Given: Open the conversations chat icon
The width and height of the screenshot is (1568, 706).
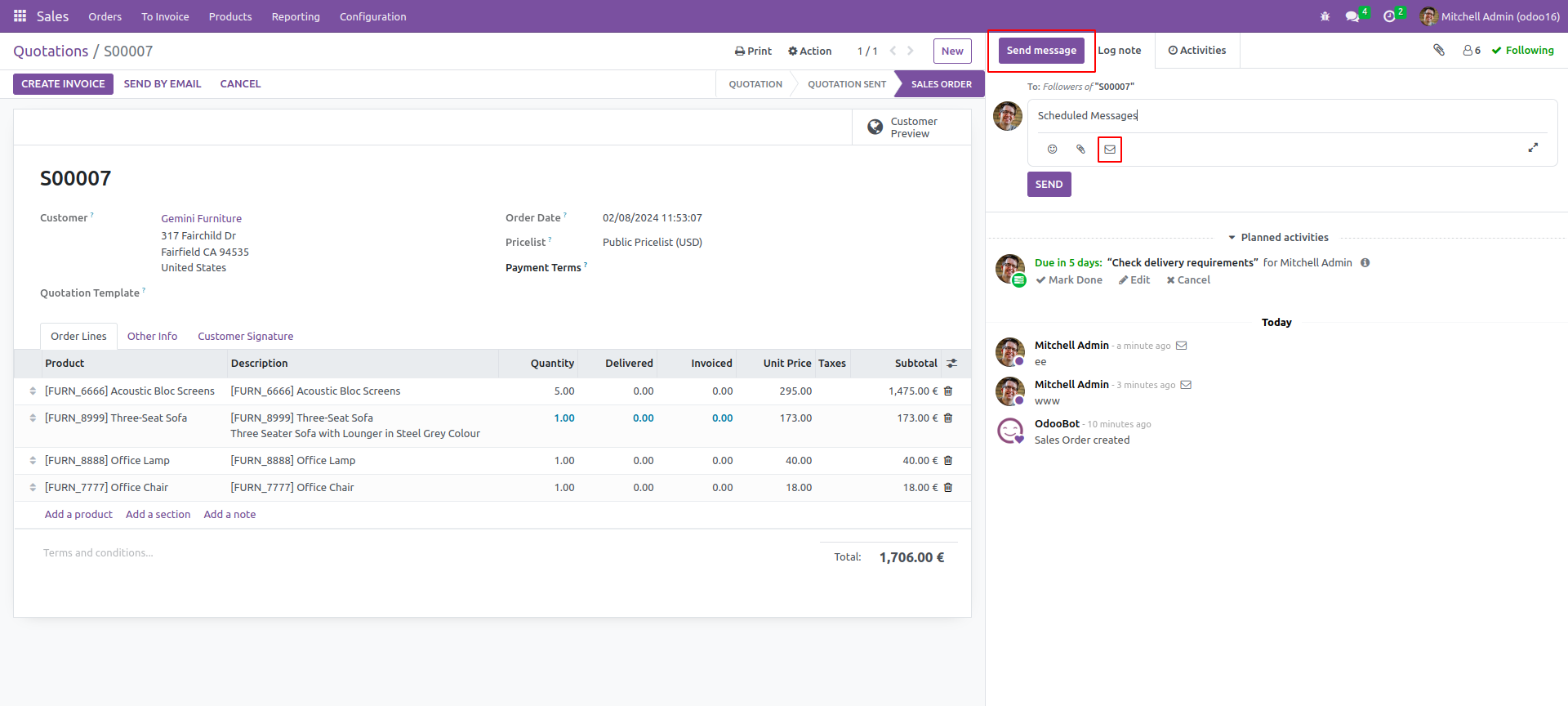Looking at the screenshot, I should click(x=1352, y=16).
